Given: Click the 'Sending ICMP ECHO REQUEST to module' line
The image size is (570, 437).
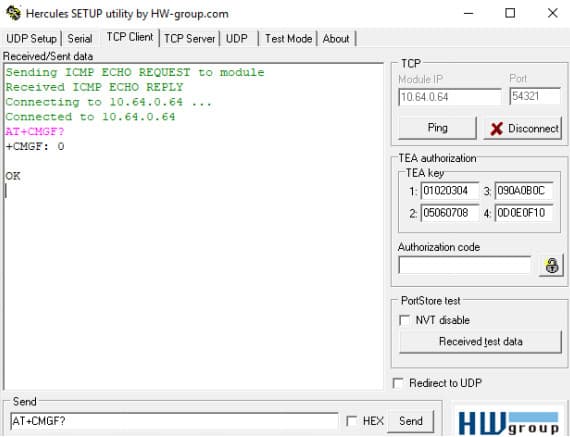Looking at the screenshot, I should [135, 72].
